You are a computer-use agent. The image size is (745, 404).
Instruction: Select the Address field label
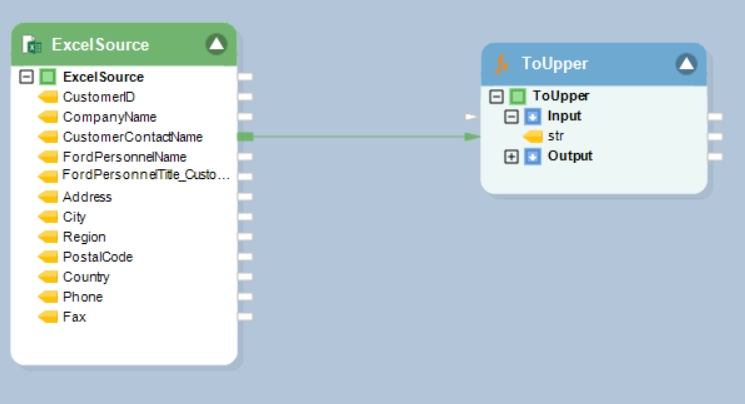tap(87, 197)
